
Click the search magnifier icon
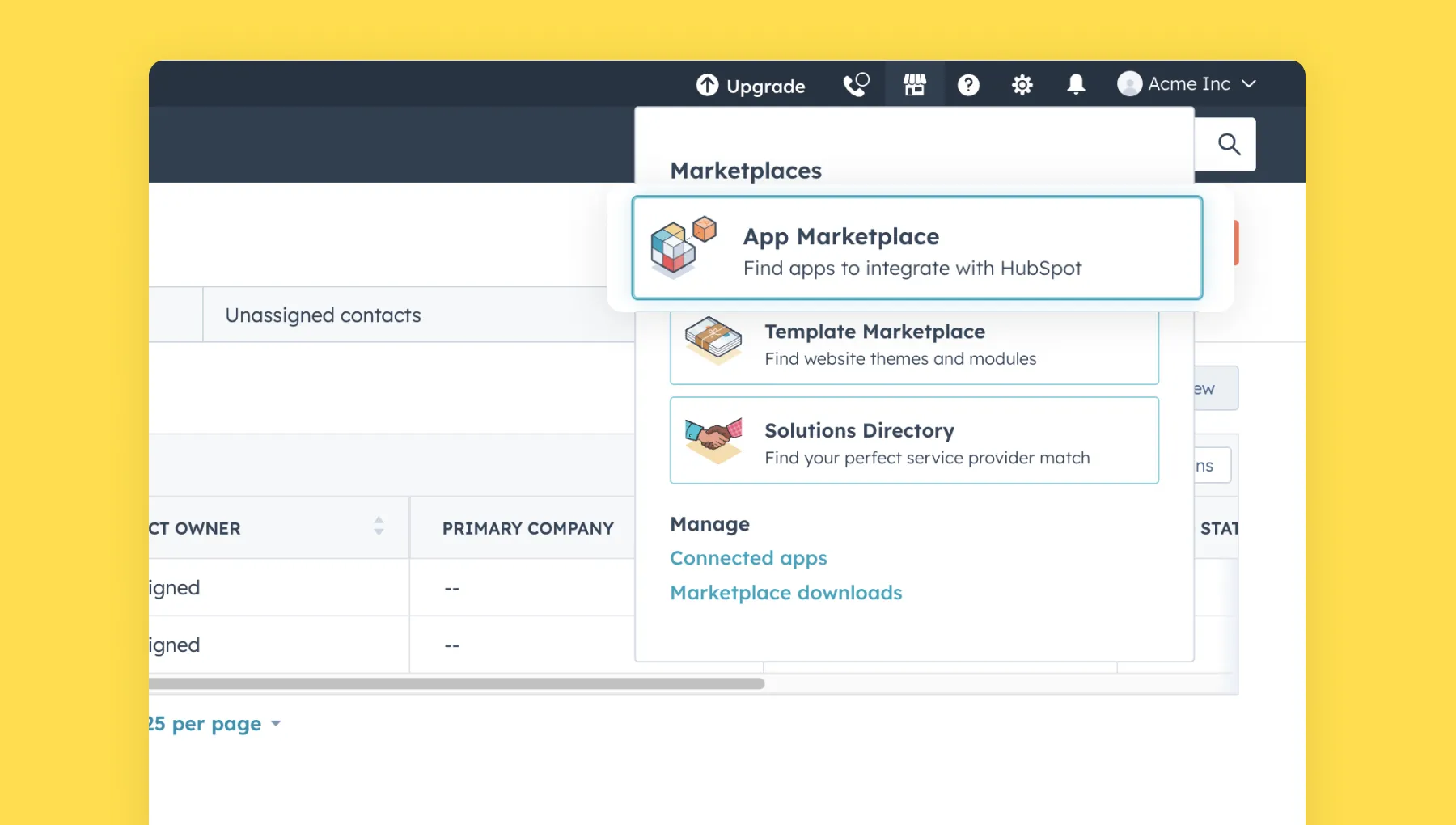(1229, 144)
